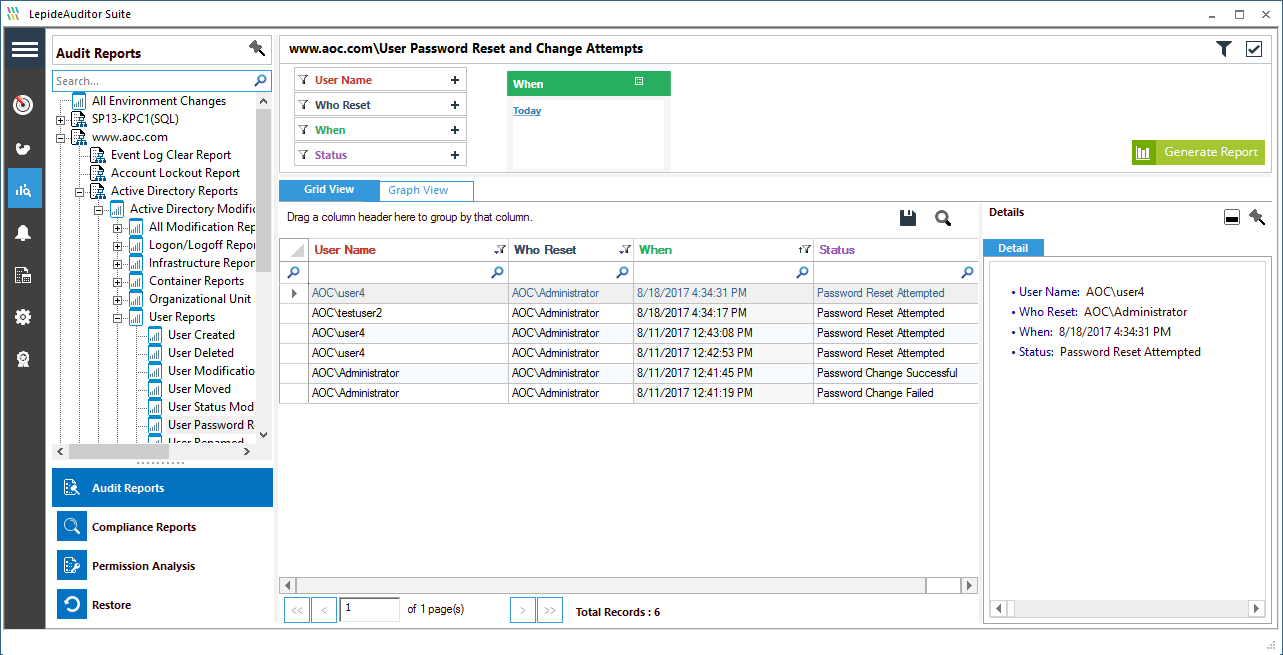
Task: Click the Generate Report button
Action: tap(1198, 153)
